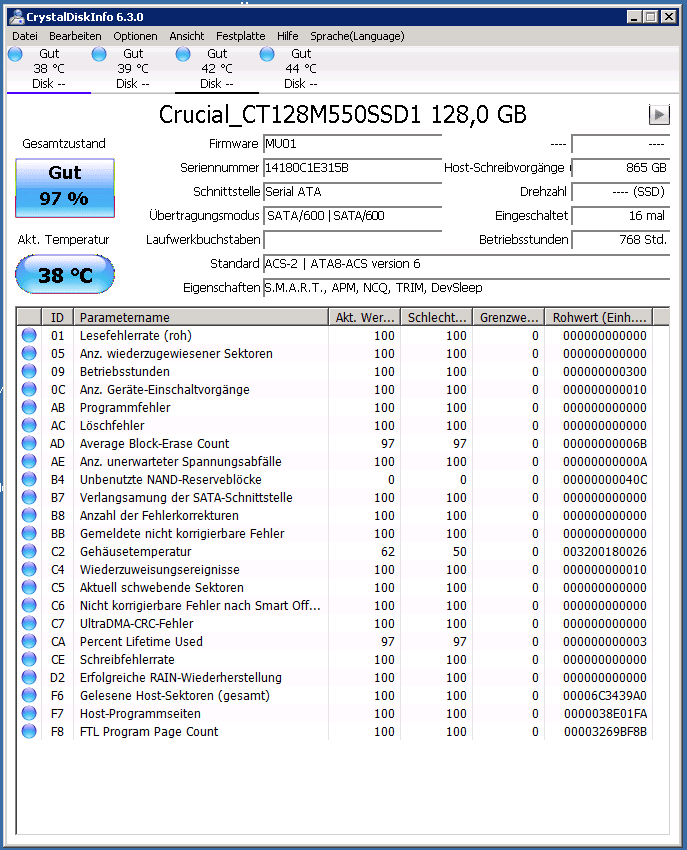Click status icon of Gehäusetemperatur row

coord(29,551)
